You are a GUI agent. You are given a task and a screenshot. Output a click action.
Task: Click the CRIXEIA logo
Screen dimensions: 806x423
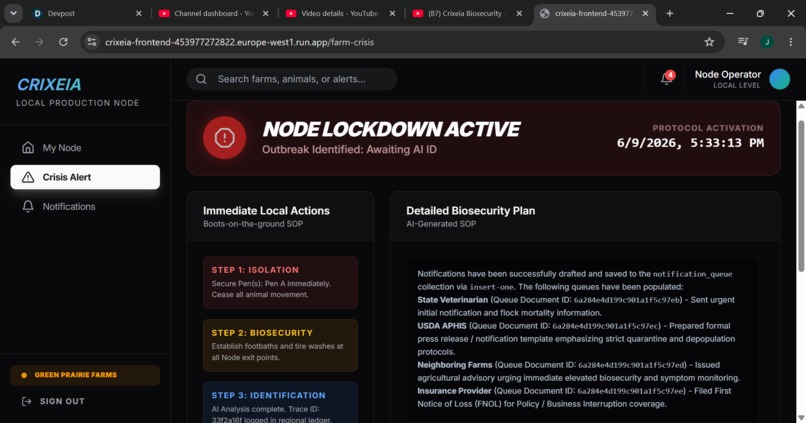point(49,84)
